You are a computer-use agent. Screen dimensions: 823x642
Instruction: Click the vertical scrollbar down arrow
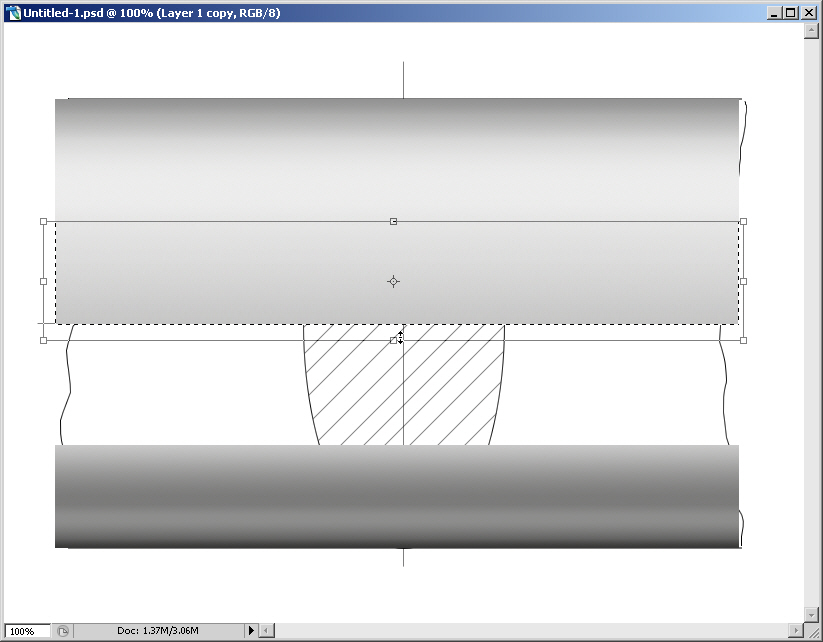(x=811, y=614)
